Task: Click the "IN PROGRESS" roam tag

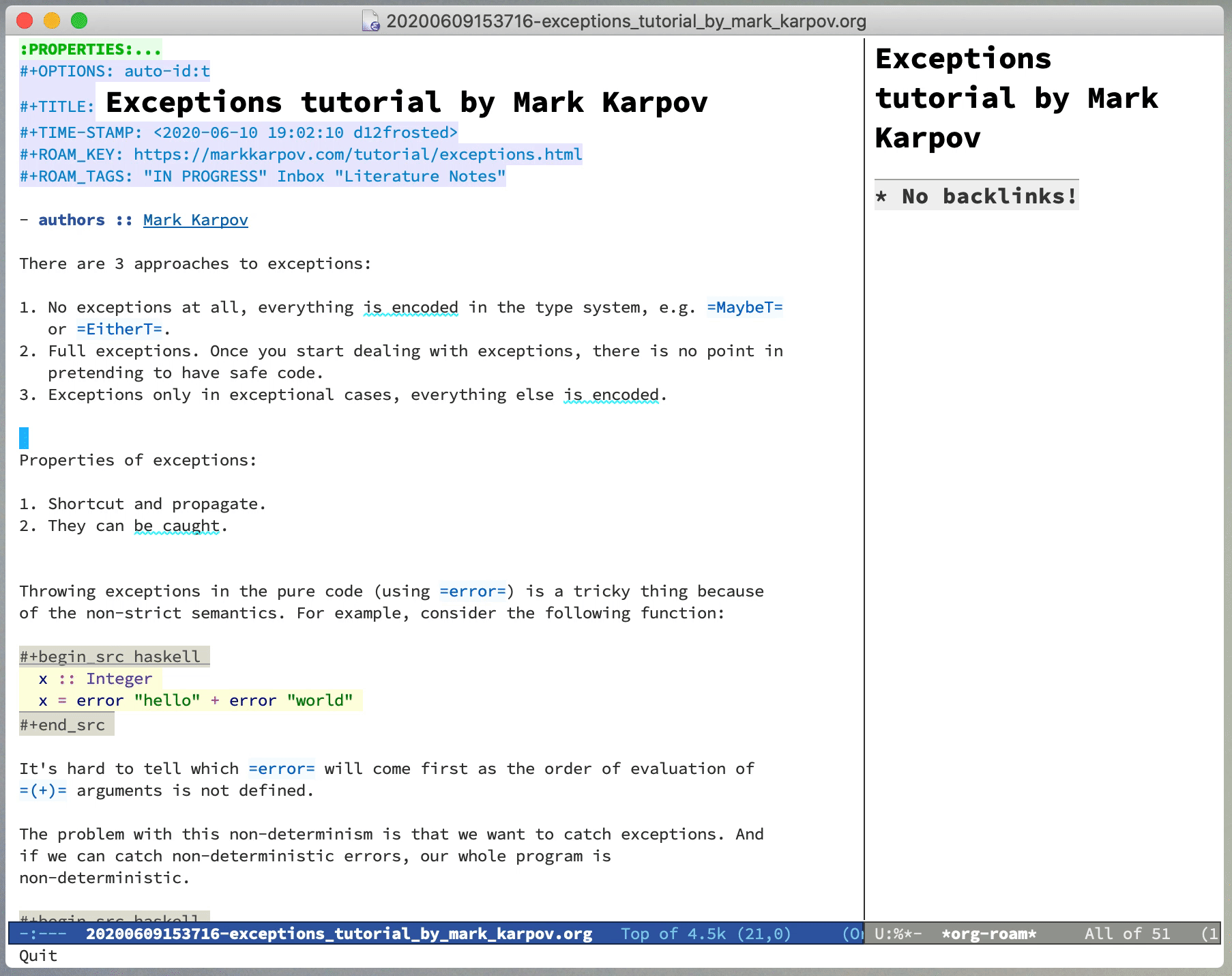Action: point(205,176)
